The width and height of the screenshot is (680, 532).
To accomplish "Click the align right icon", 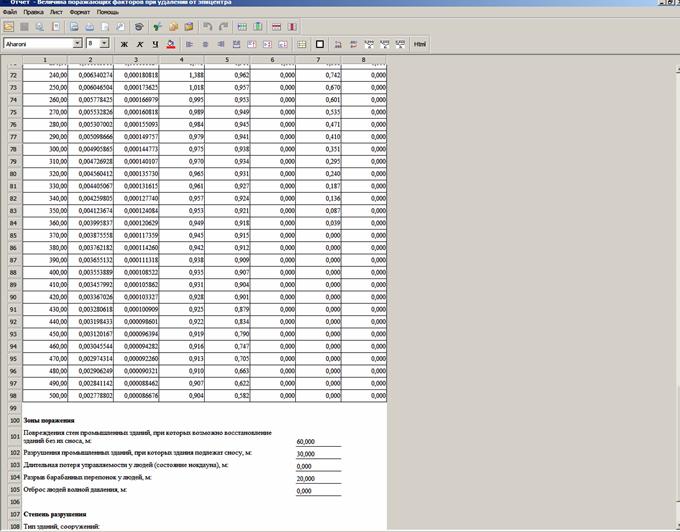I will pyautogui.click(x=222, y=44).
